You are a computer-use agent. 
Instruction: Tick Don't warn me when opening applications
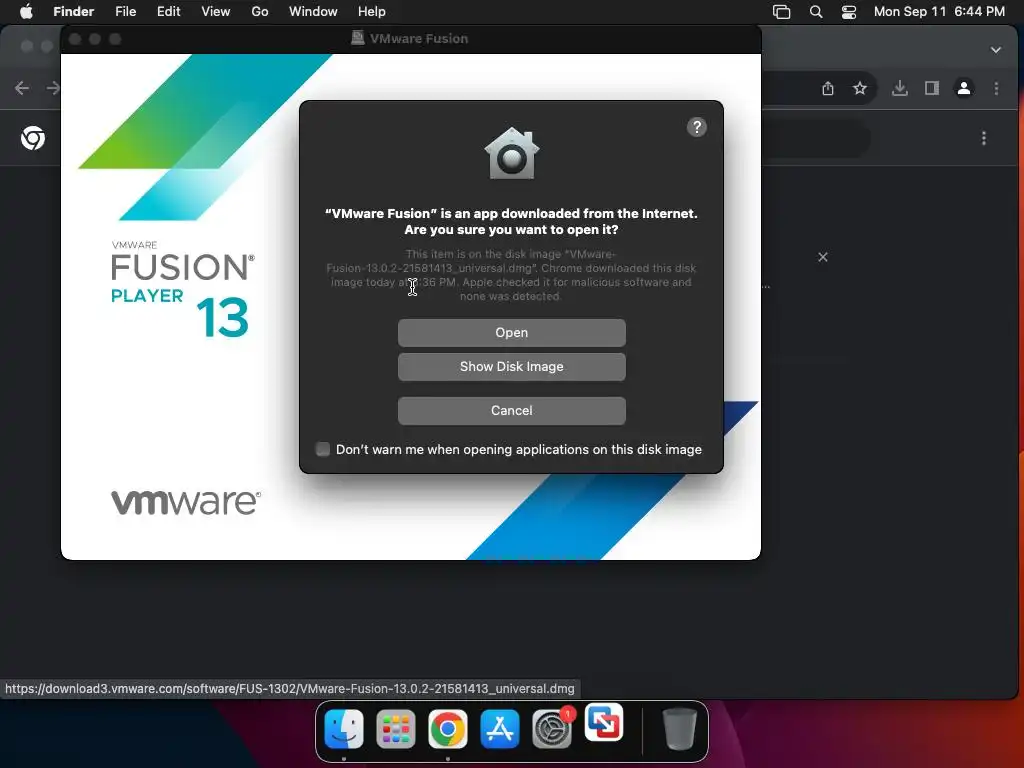coord(323,449)
